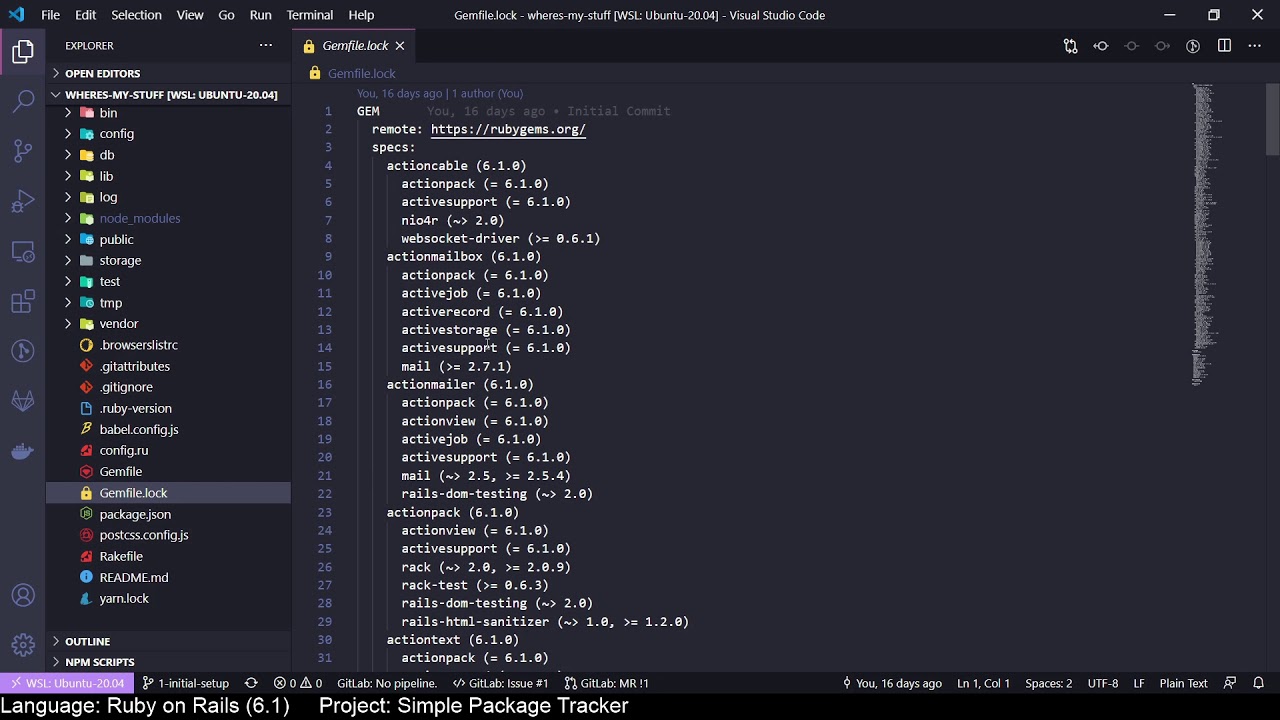Screen dimensions: 1280x720
Task: Follow the https://rubygems.org/ link
Action: (x=508, y=129)
